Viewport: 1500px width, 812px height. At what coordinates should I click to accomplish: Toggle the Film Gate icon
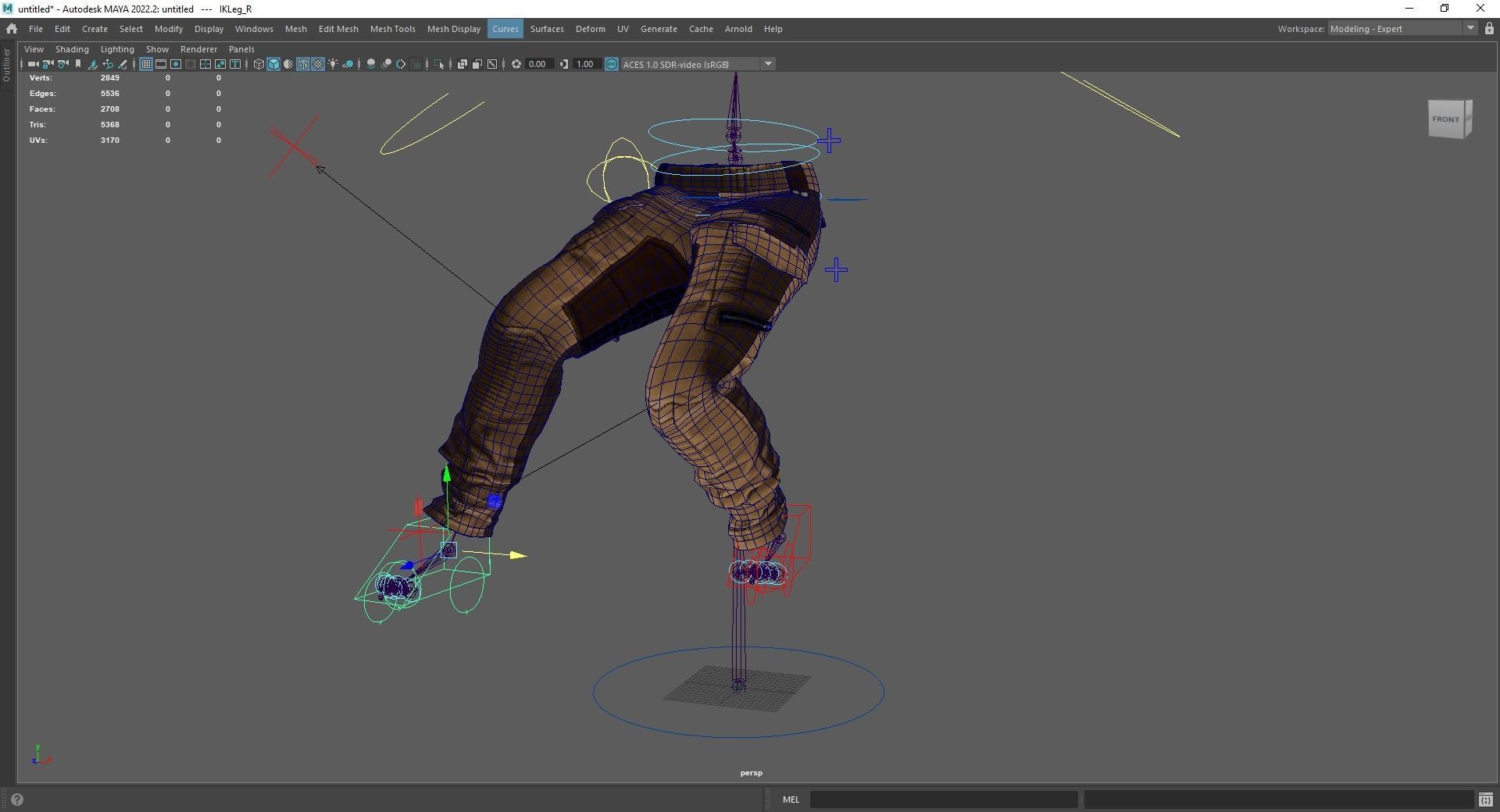(161, 64)
